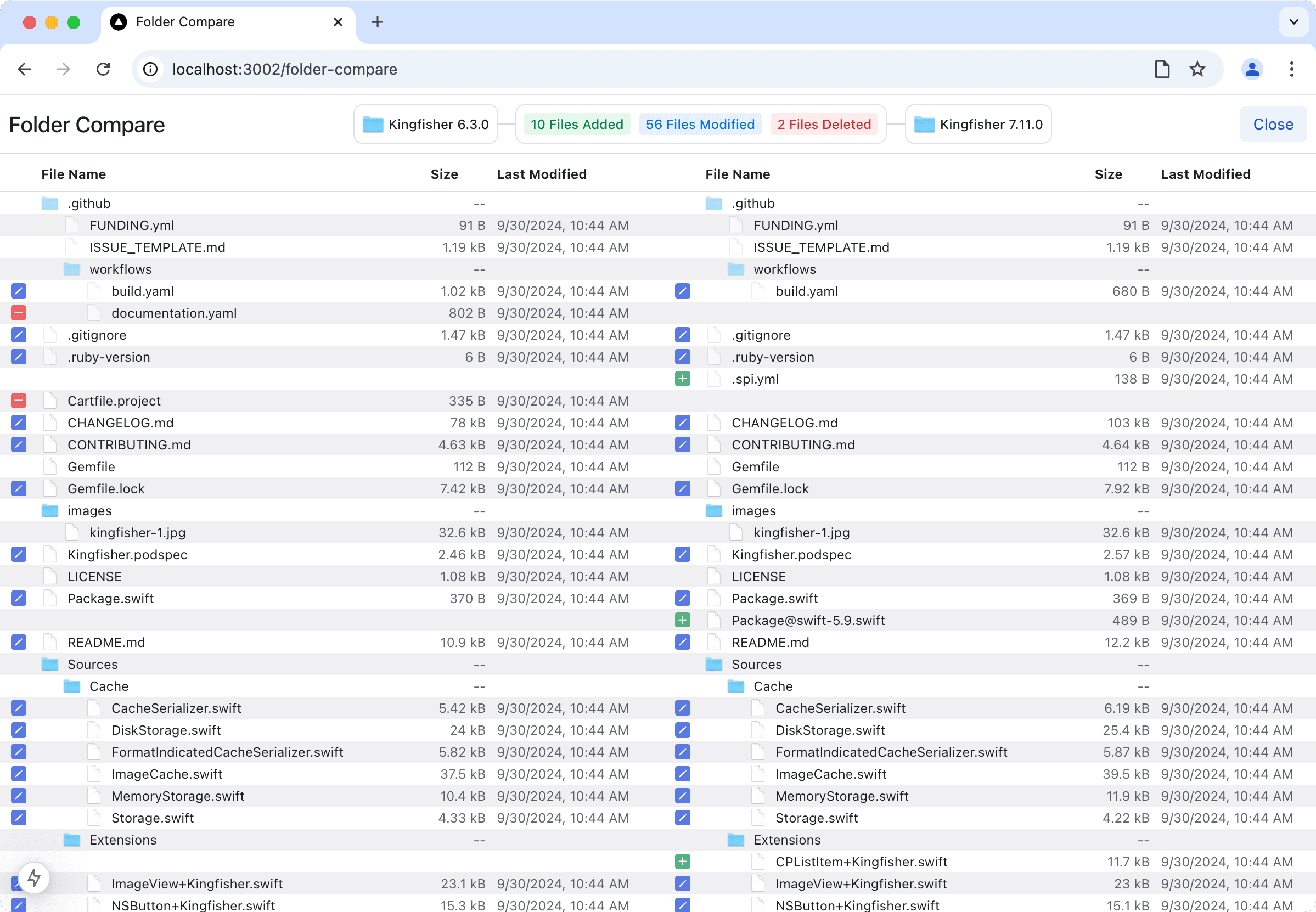Click added plus icon beside CPListItem+Kingfisher.swift
The height and width of the screenshot is (912, 1316).
(x=682, y=861)
